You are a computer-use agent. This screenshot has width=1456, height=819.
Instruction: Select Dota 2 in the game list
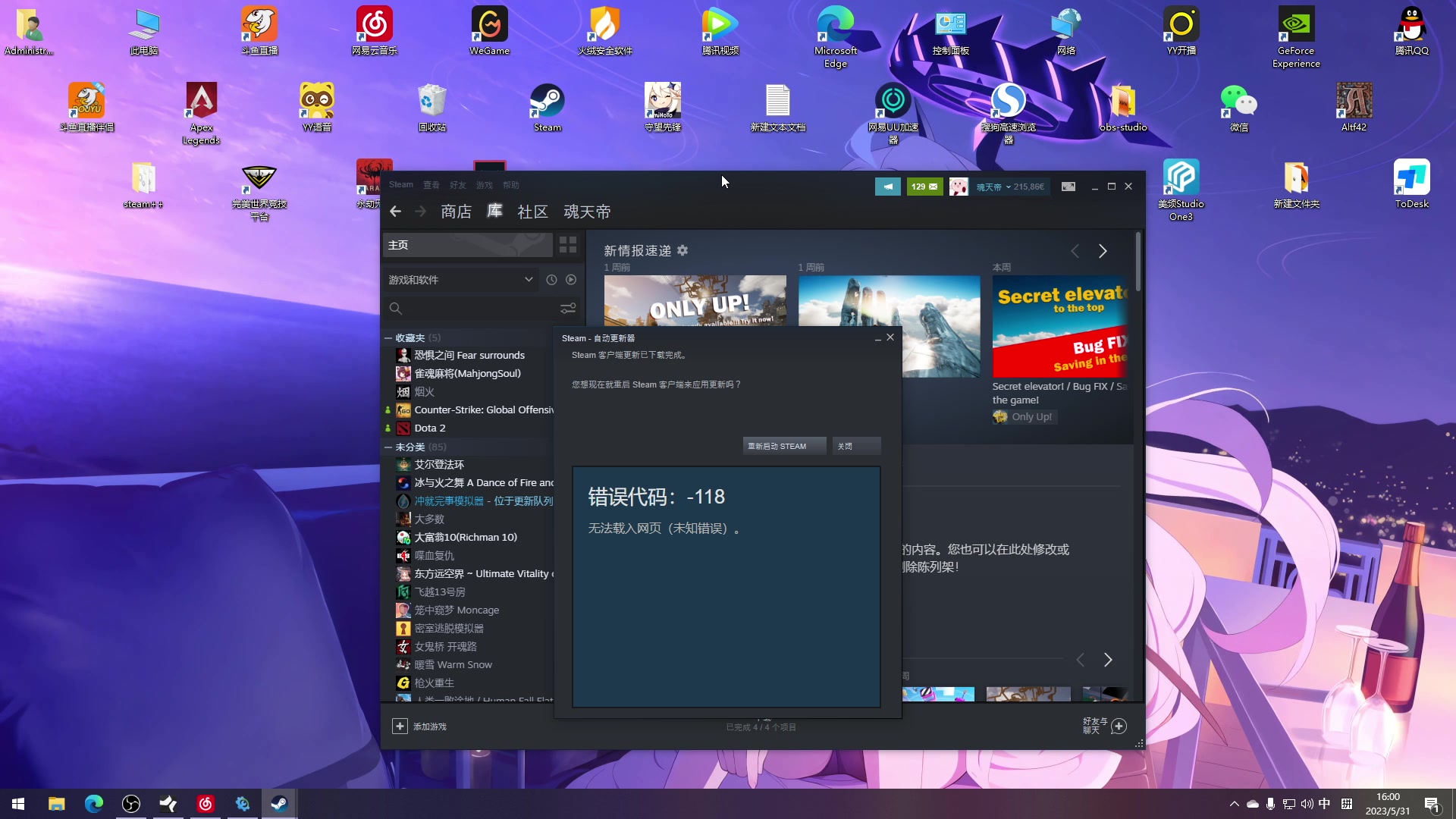430,428
